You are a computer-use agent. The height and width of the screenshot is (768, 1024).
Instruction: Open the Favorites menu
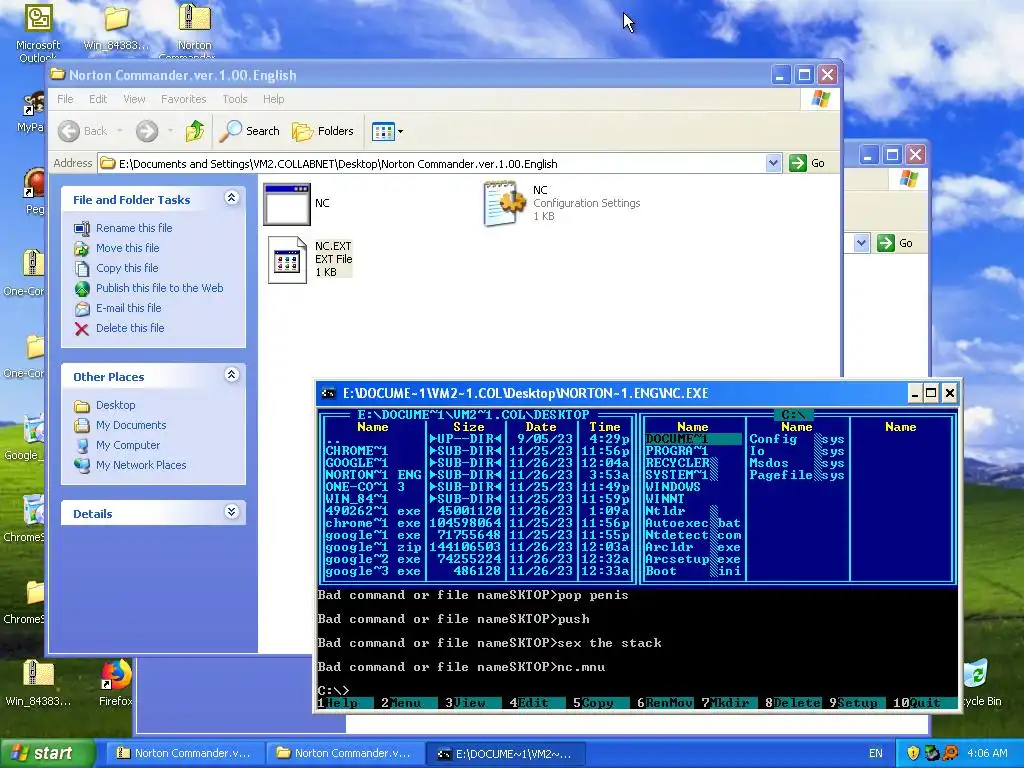[184, 99]
